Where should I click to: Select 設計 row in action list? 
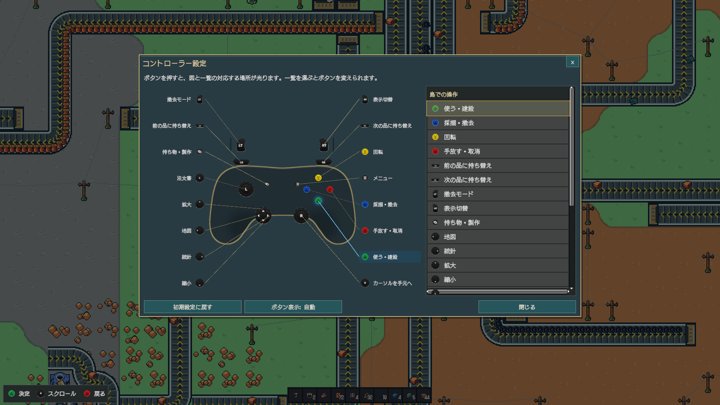click(x=498, y=251)
